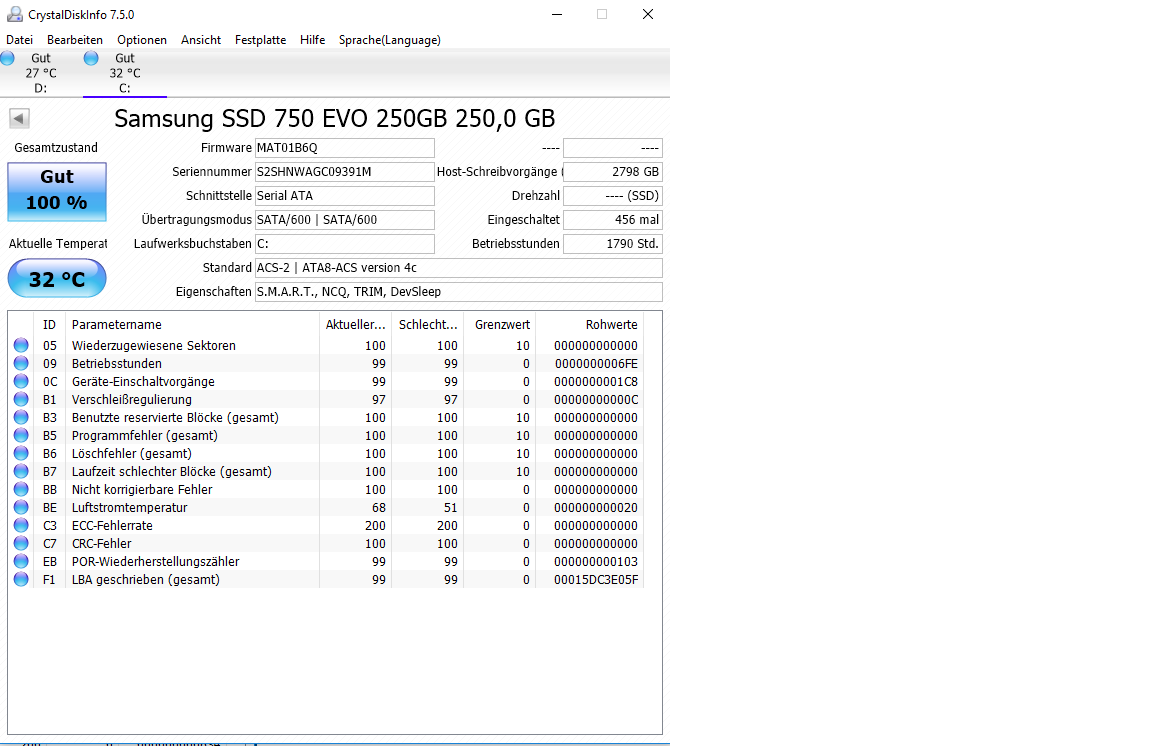Select the Luftstromtemperatur parameter name

point(129,507)
